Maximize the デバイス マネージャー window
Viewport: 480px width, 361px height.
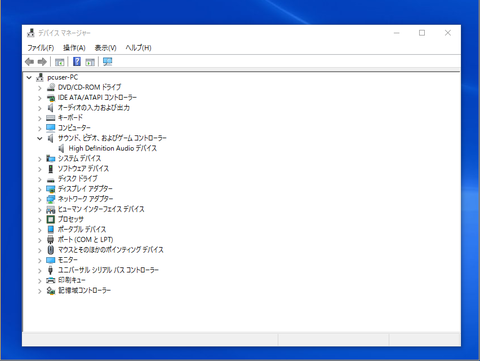tap(422, 33)
